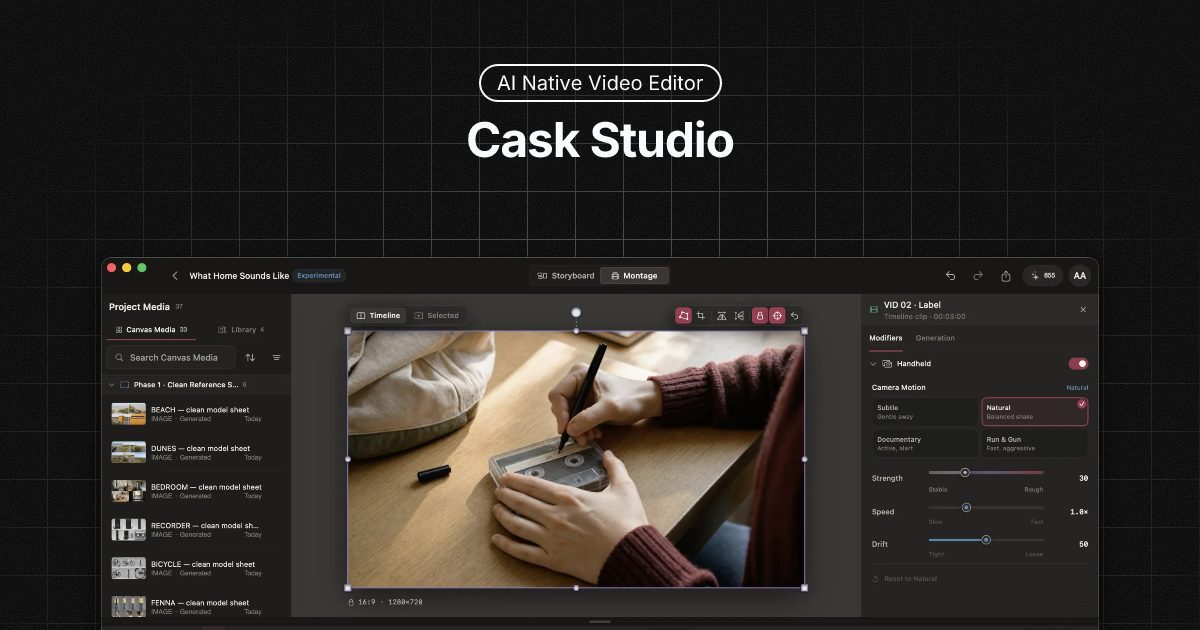This screenshot has height=630, width=1200.
Task: Switch canvas view to Selected
Action: [x=436, y=315]
